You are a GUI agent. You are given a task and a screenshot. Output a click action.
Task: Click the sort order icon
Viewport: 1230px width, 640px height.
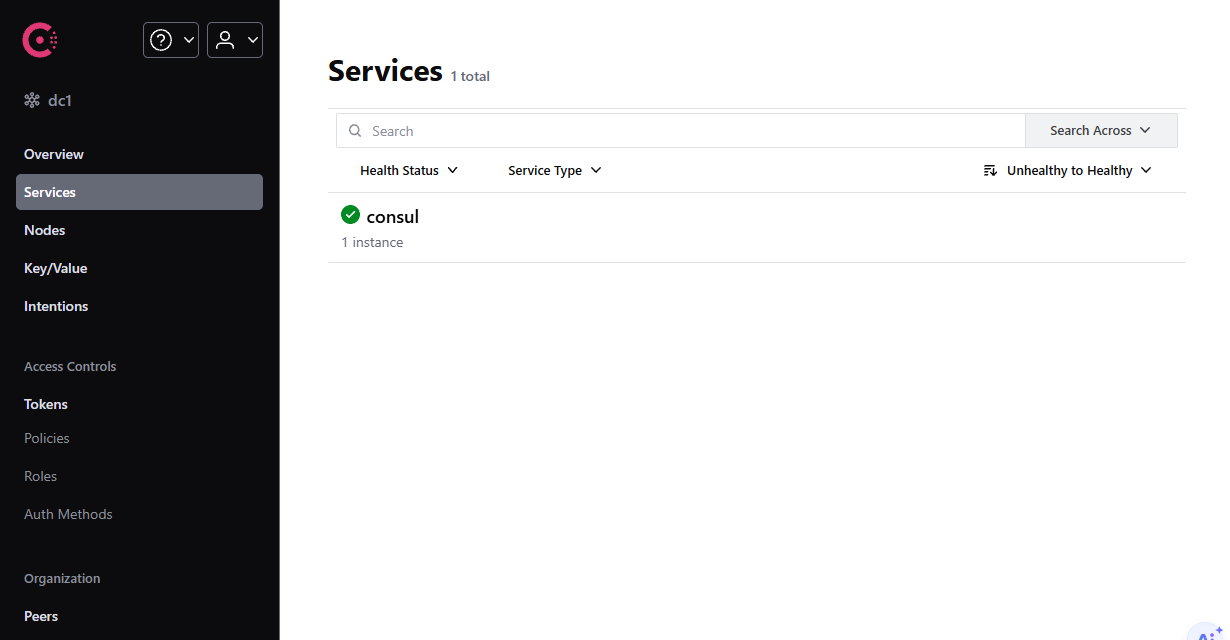(x=990, y=171)
